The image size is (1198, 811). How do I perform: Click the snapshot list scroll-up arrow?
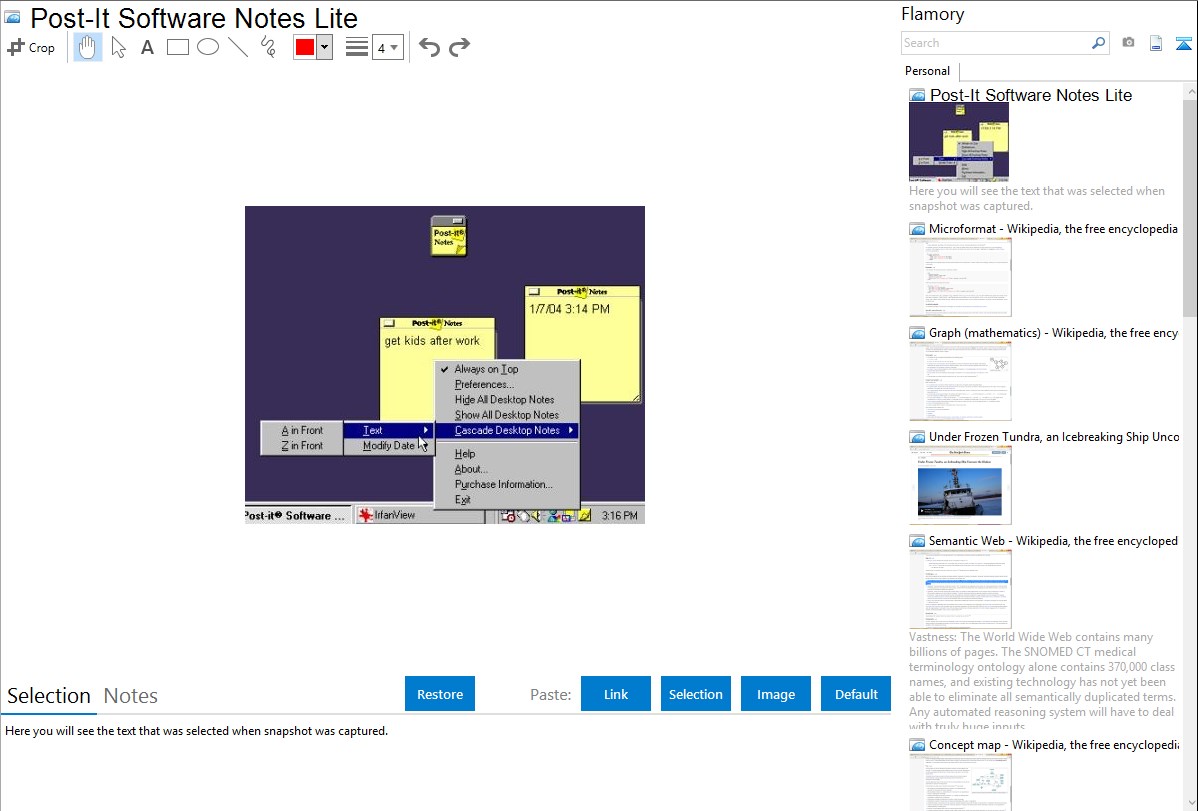tap(1190, 91)
